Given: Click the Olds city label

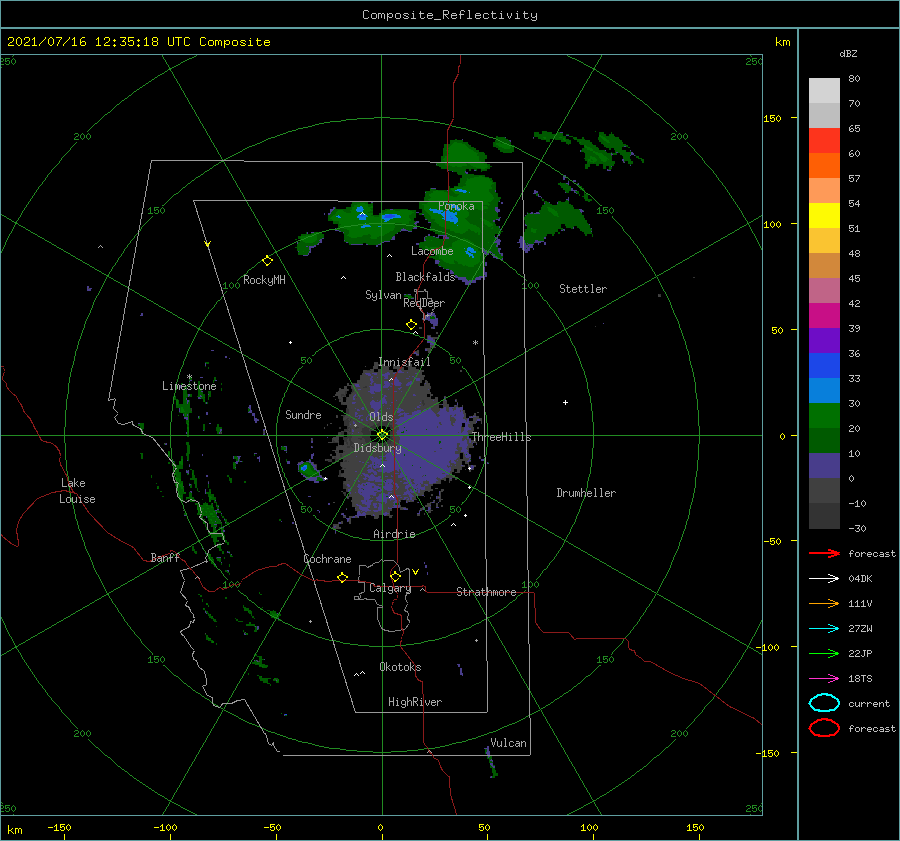Looking at the screenshot, I should tap(381, 417).
